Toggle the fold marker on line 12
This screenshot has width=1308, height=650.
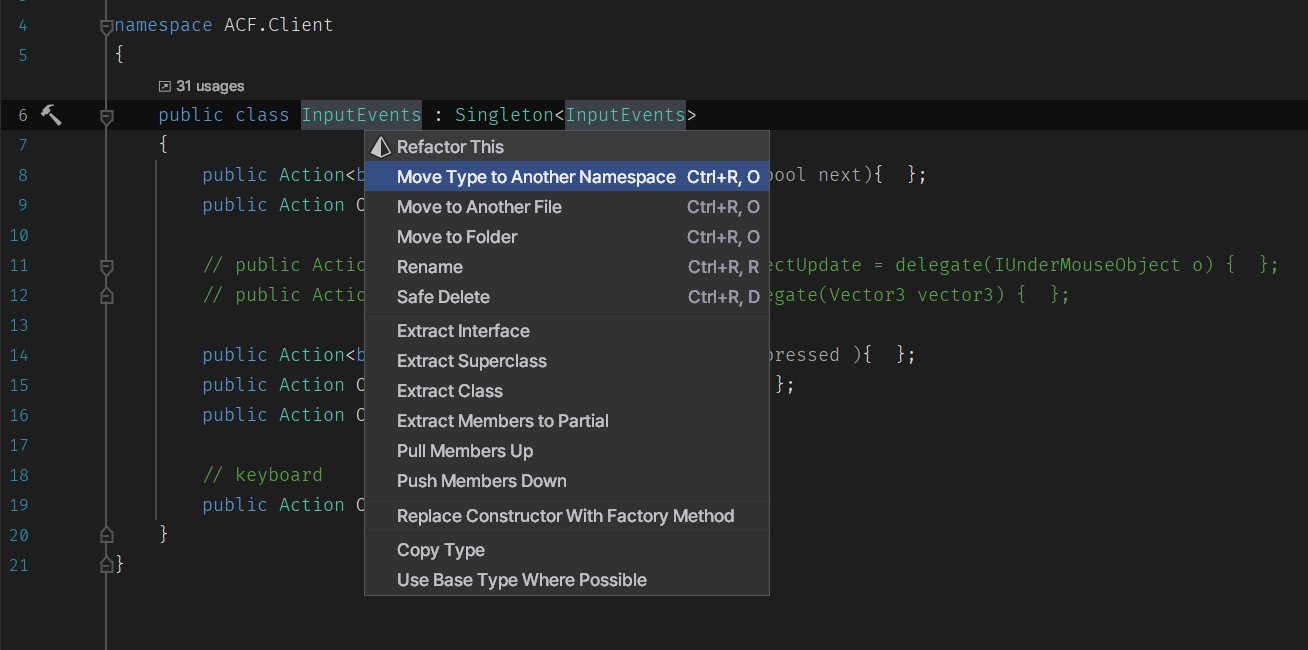[107, 296]
